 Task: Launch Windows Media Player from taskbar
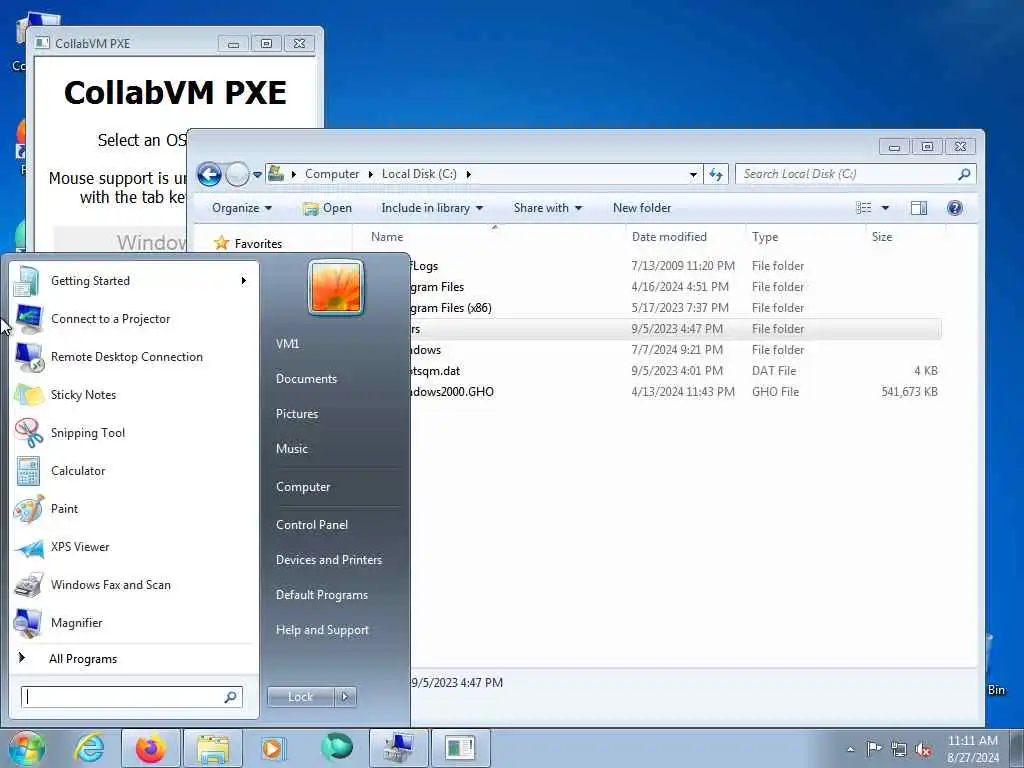[x=272, y=748]
